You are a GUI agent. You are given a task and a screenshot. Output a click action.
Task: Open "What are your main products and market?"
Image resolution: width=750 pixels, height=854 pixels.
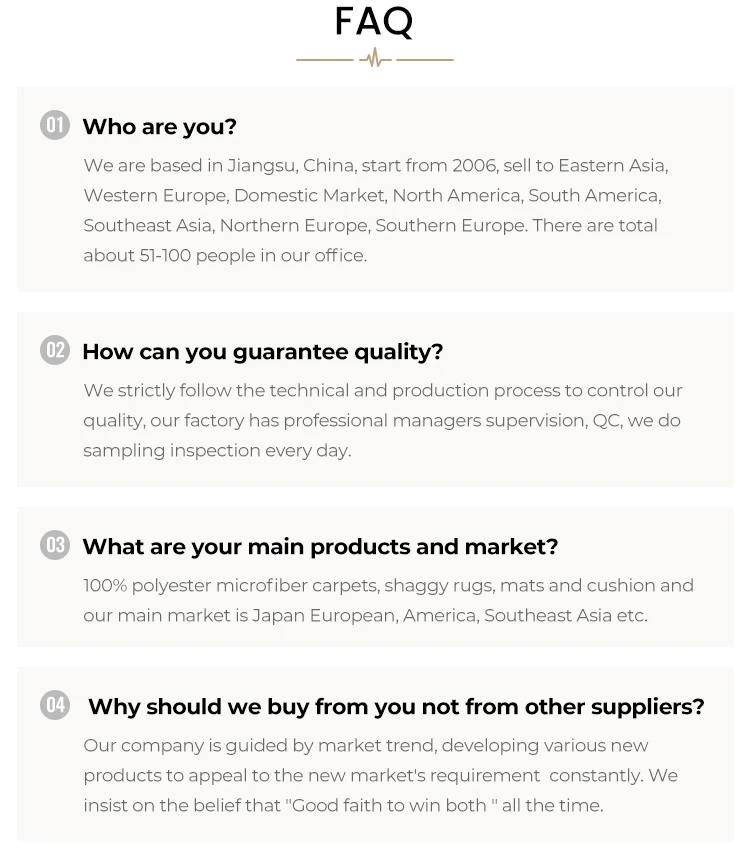tap(320, 547)
